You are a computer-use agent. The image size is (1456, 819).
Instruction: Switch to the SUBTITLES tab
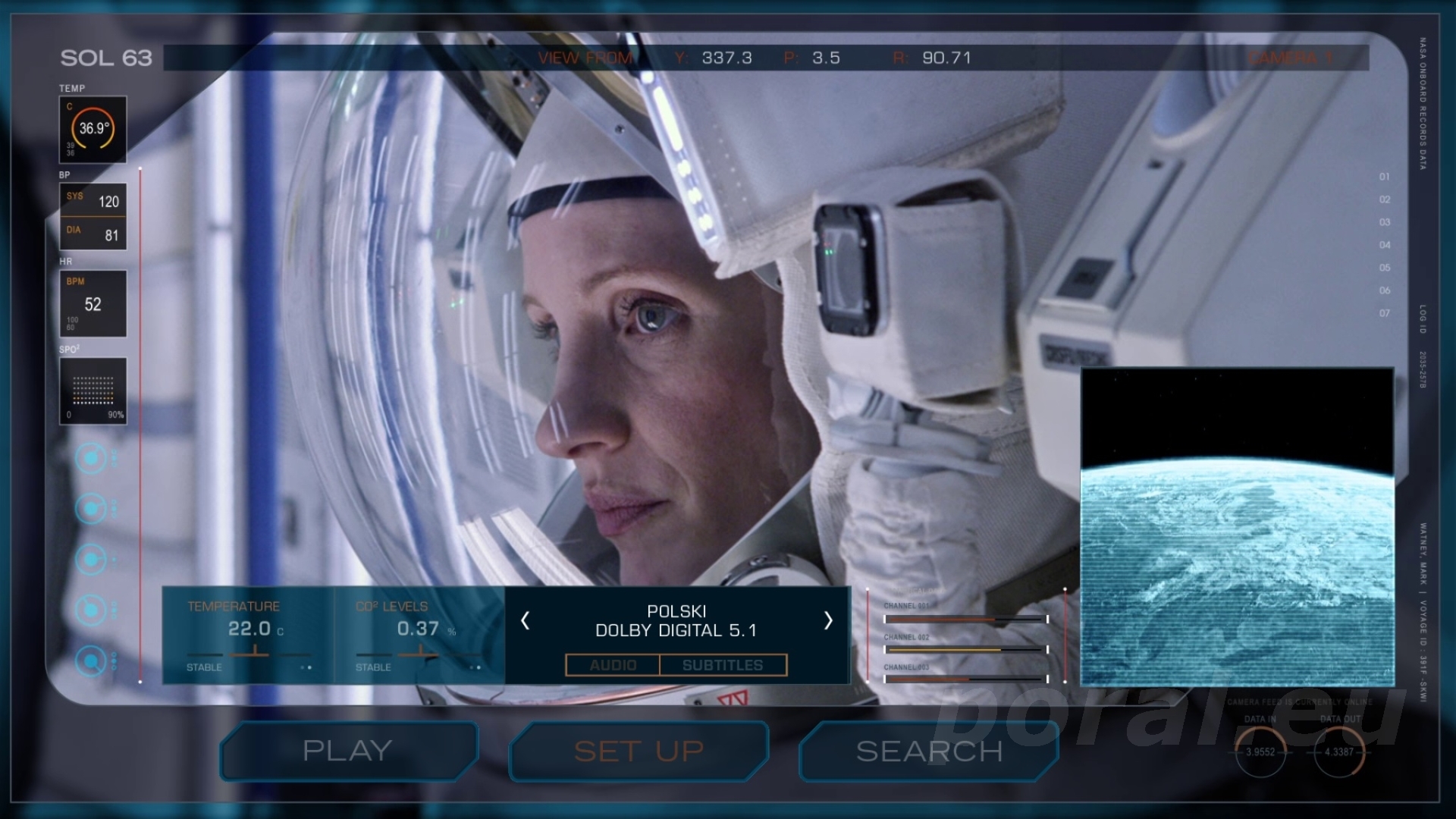[723, 665]
